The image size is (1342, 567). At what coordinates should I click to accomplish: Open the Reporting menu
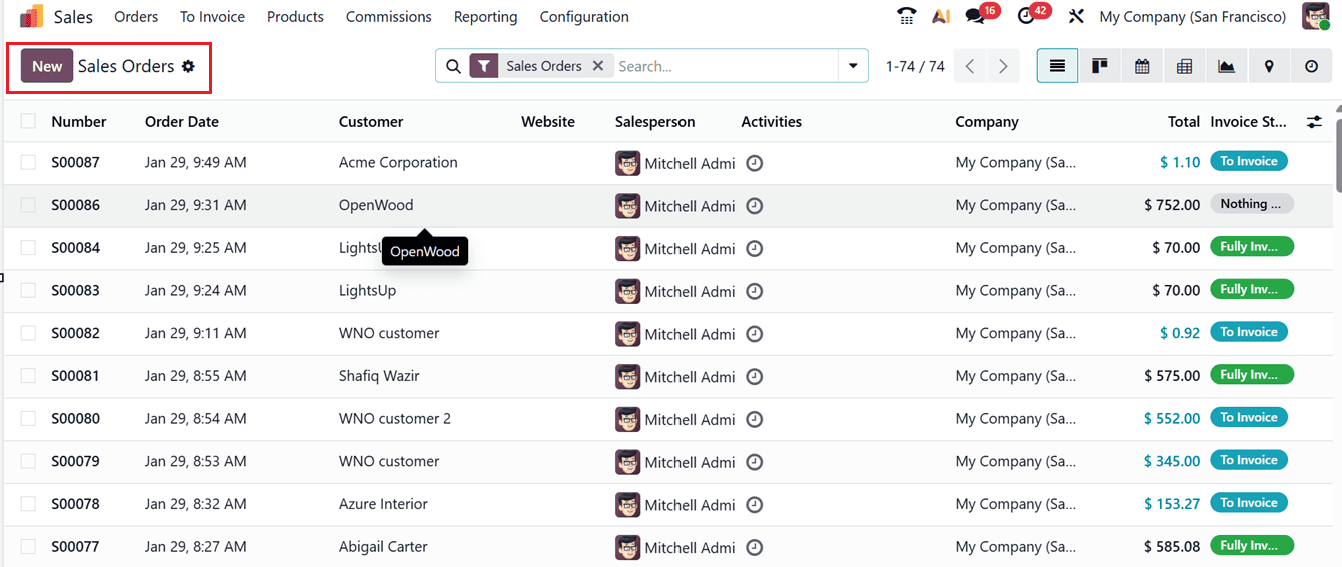coord(485,17)
